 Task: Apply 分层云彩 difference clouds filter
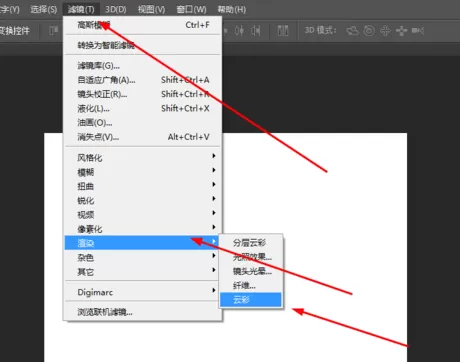click(x=251, y=243)
